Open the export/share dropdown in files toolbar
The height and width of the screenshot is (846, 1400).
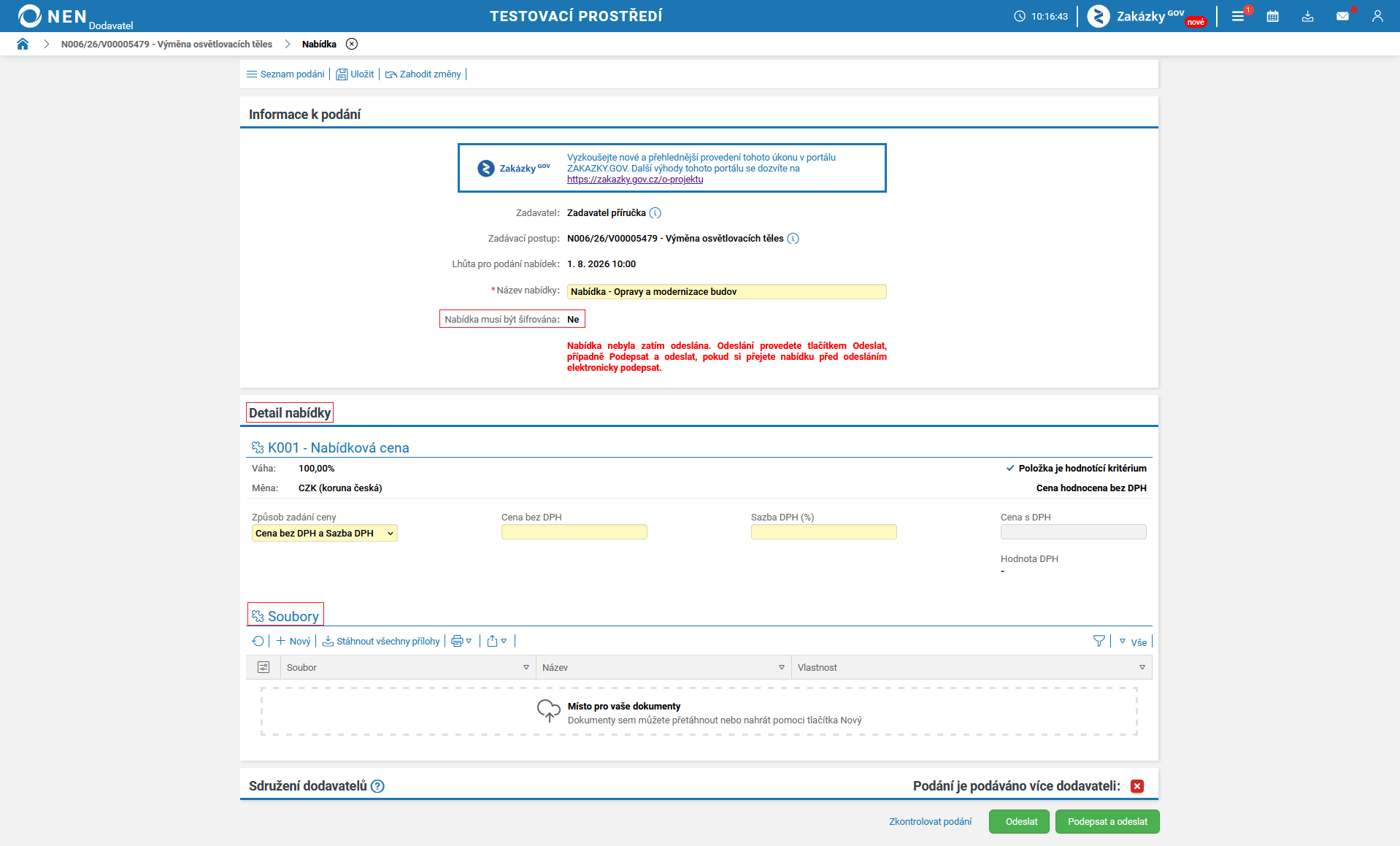(496, 641)
